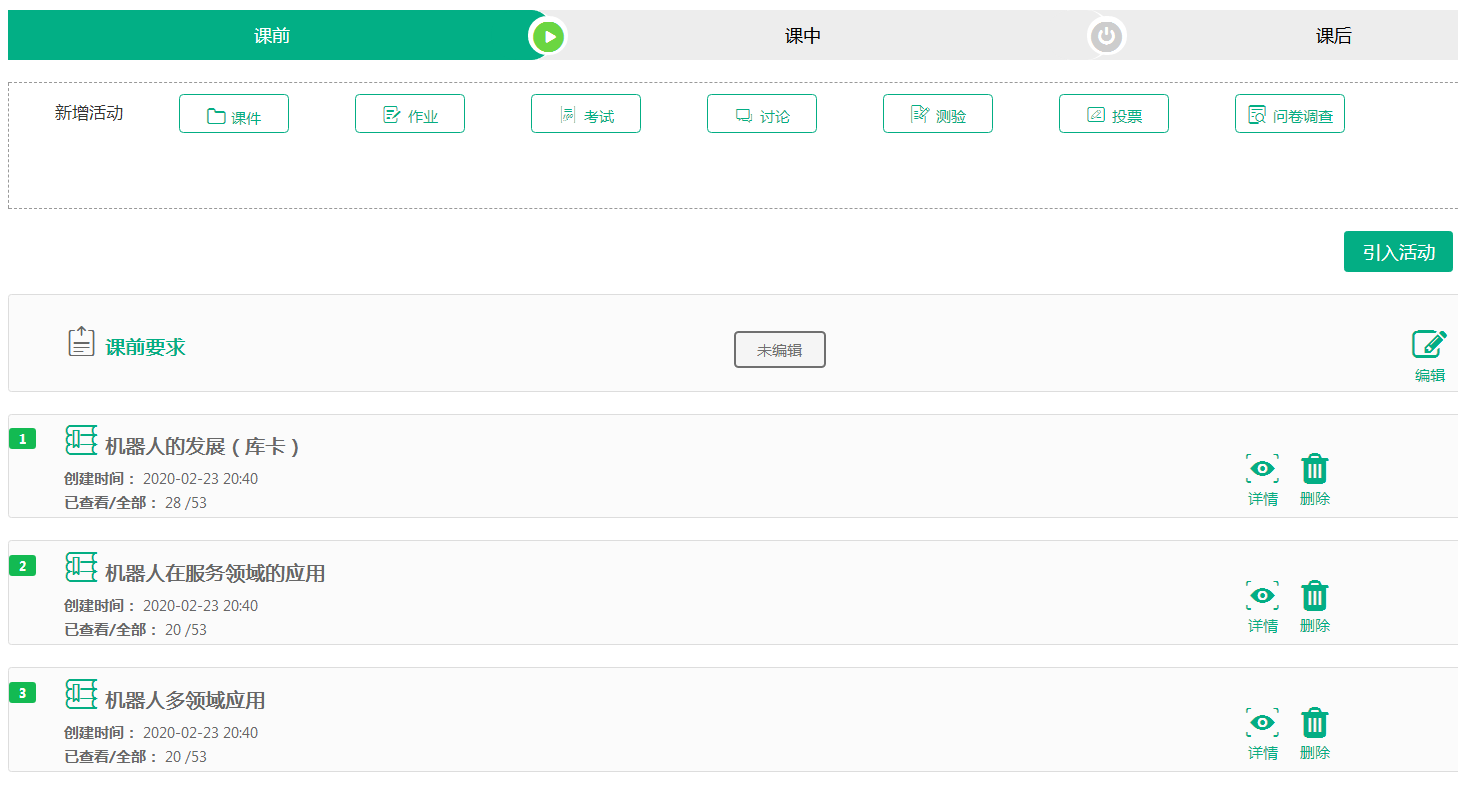Delete the 机器人的发展（库卡） courseware

[x=1314, y=470]
